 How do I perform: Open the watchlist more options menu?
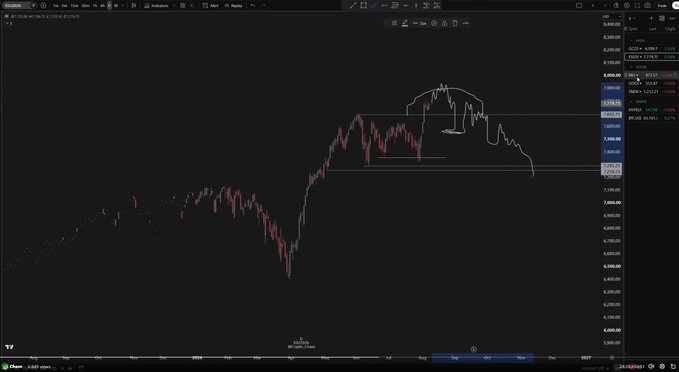(672, 19)
